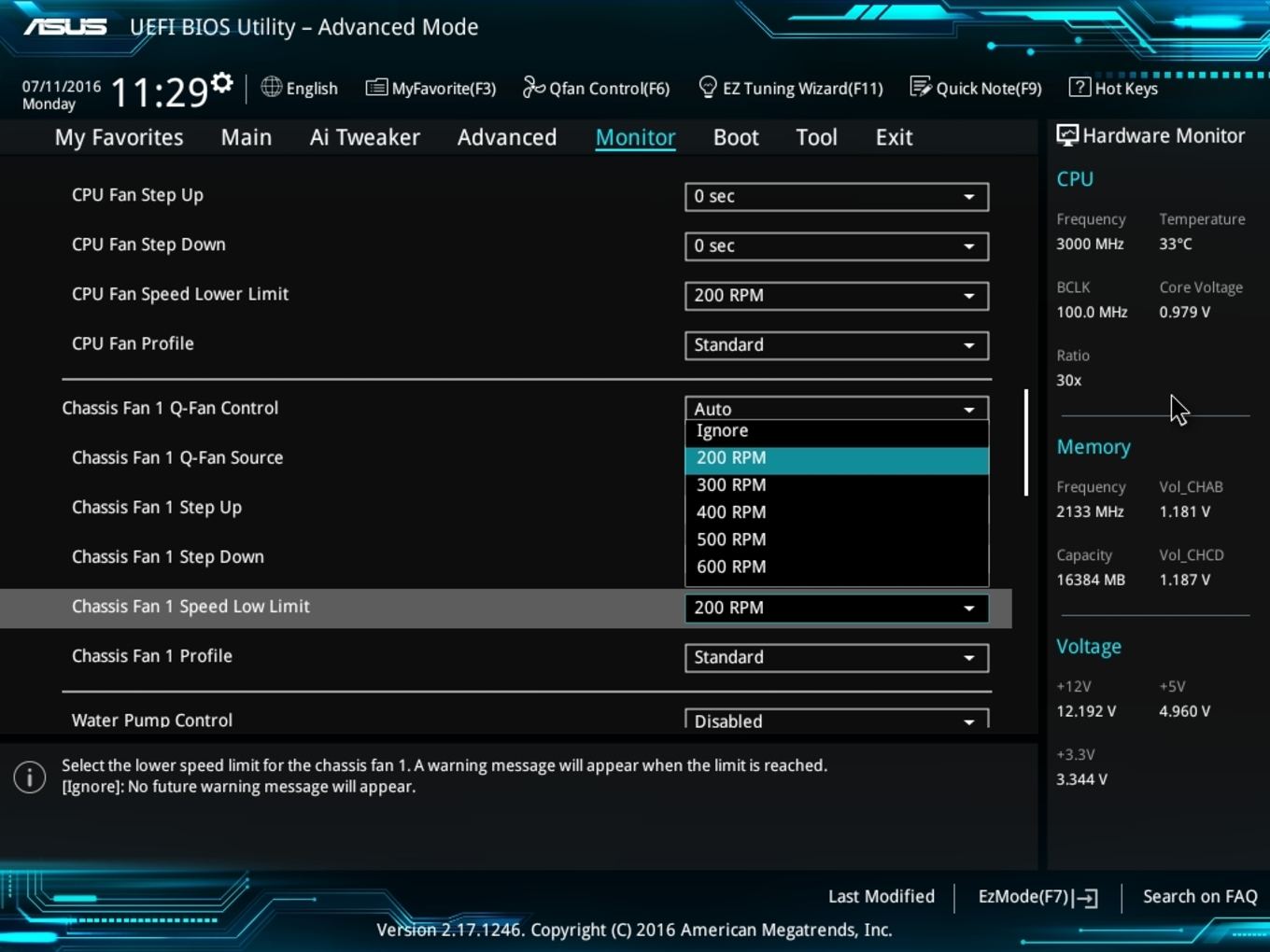Open CPU Fan Speed Lower Limit dropdown
The image size is (1270, 952).
click(x=837, y=296)
